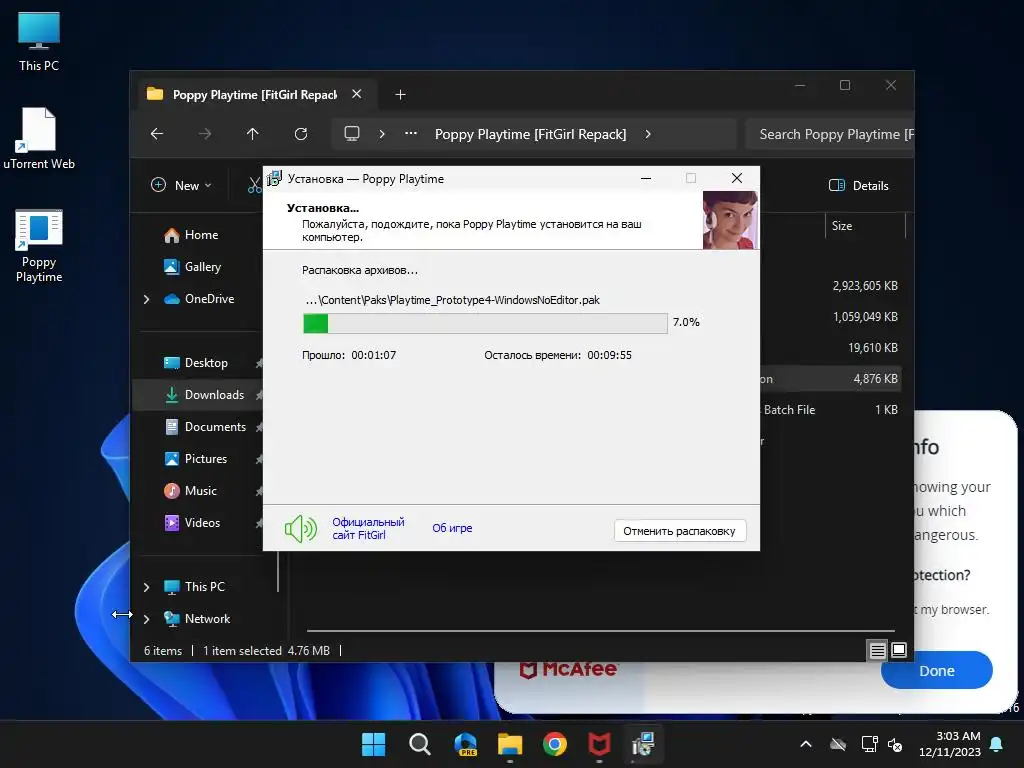Open taskbar Search

point(419,744)
